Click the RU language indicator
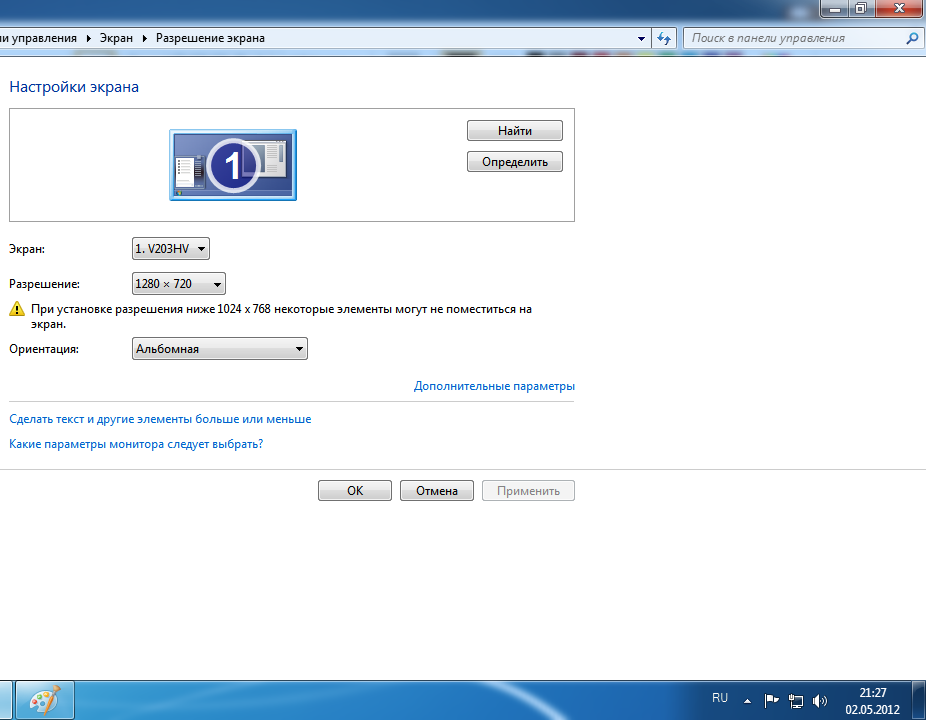The height and width of the screenshot is (720, 926). pyautogui.click(x=720, y=698)
